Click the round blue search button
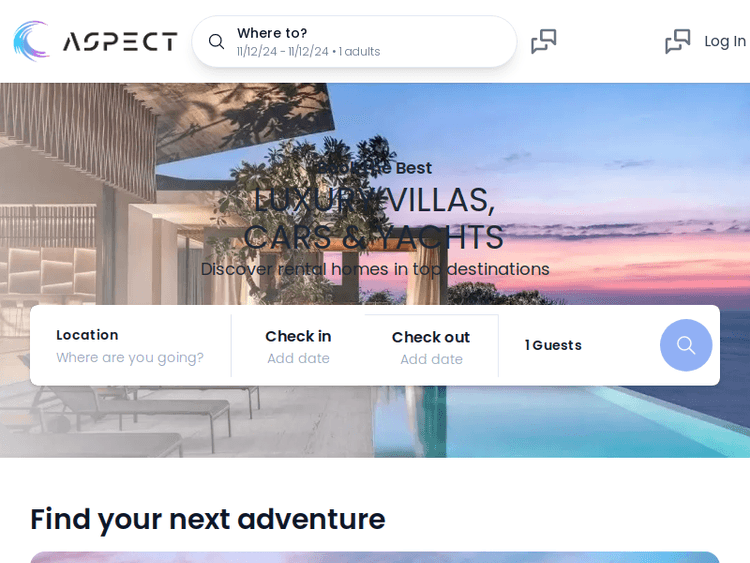 coord(686,345)
